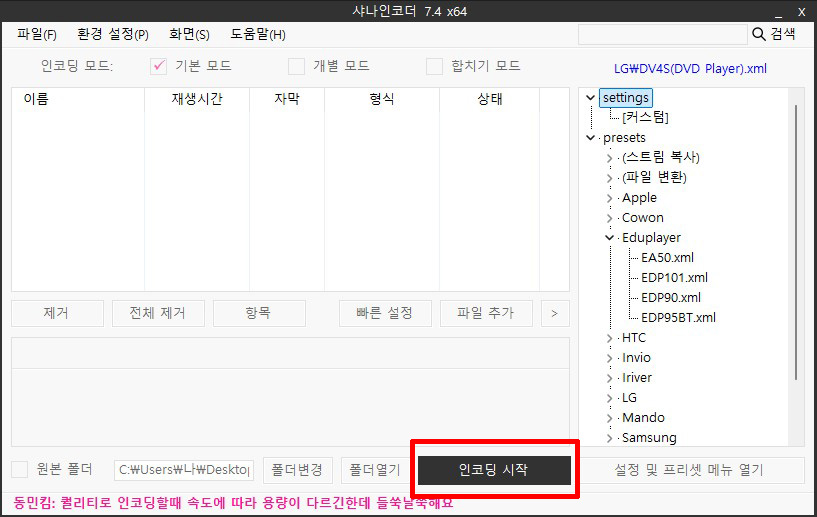Expand the Cowon preset folder
817x517 pixels.
click(610, 218)
